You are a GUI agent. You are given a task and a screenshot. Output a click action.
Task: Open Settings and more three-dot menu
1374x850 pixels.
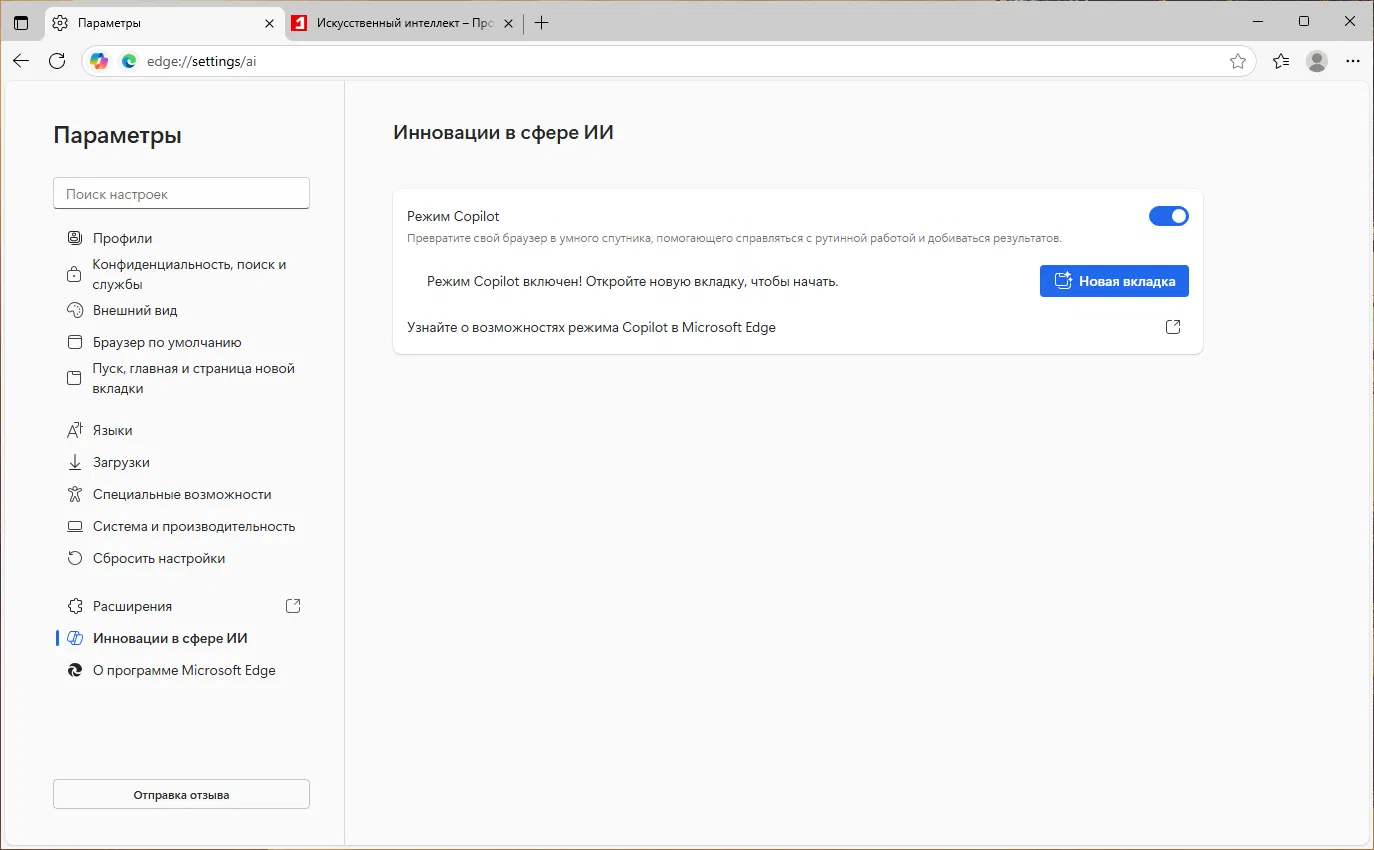pyautogui.click(x=1353, y=61)
